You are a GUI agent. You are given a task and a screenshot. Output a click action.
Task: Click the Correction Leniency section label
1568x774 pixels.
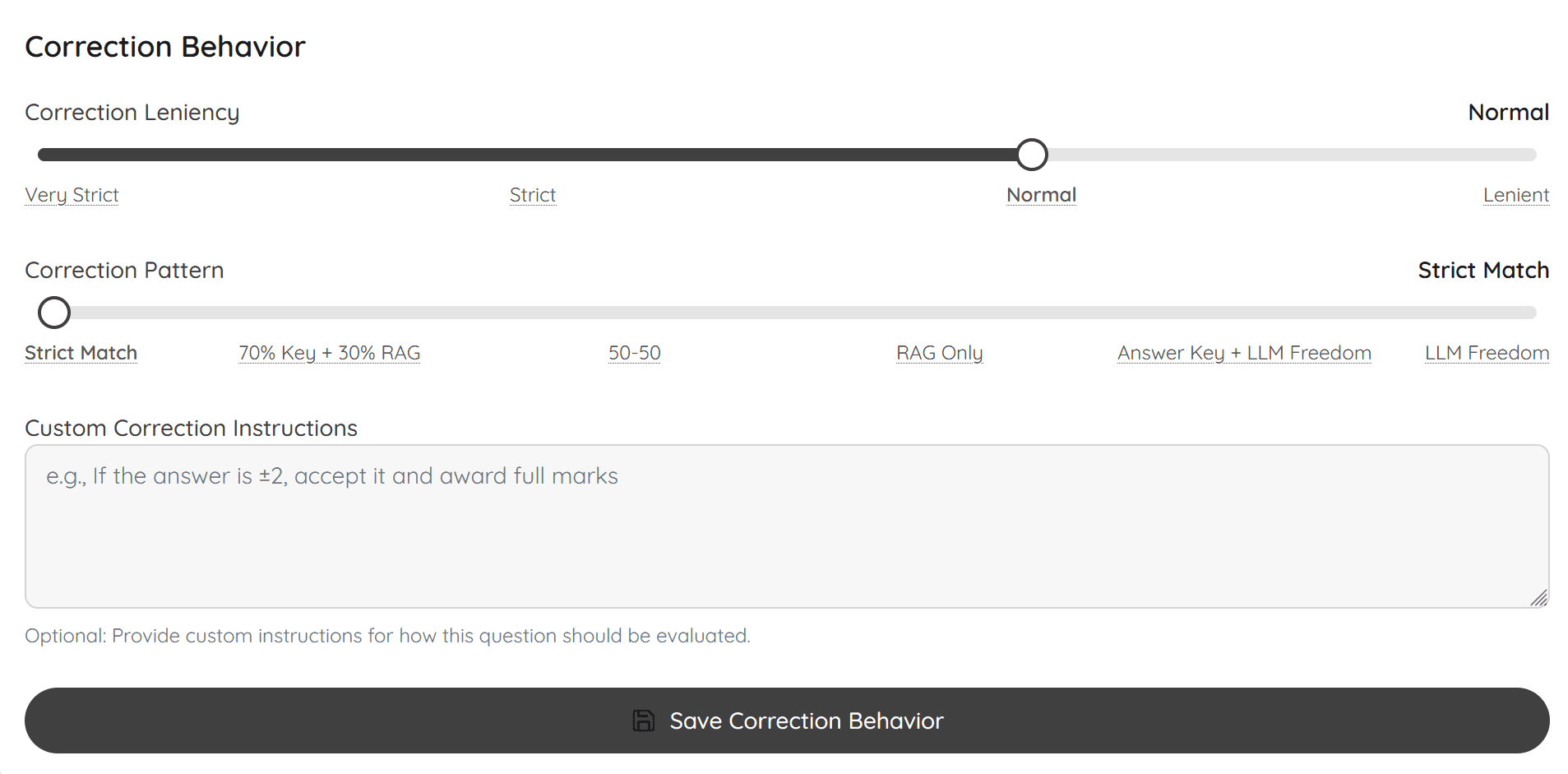pyautogui.click(x=132, y=112)
